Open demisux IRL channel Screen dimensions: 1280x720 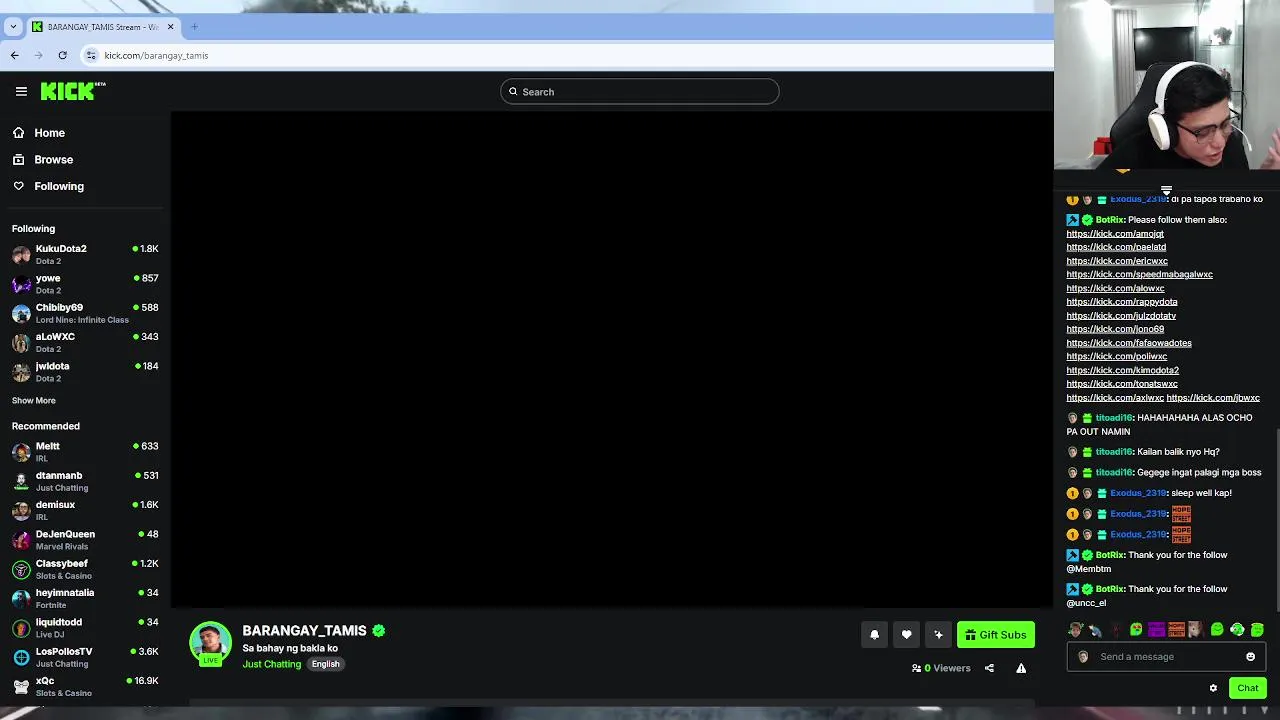click(x=85, y=510)
